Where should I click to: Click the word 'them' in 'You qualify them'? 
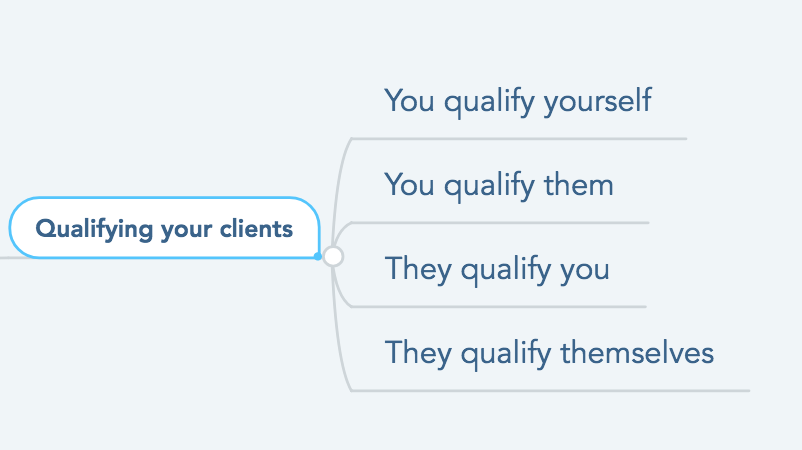coord(578,185)
